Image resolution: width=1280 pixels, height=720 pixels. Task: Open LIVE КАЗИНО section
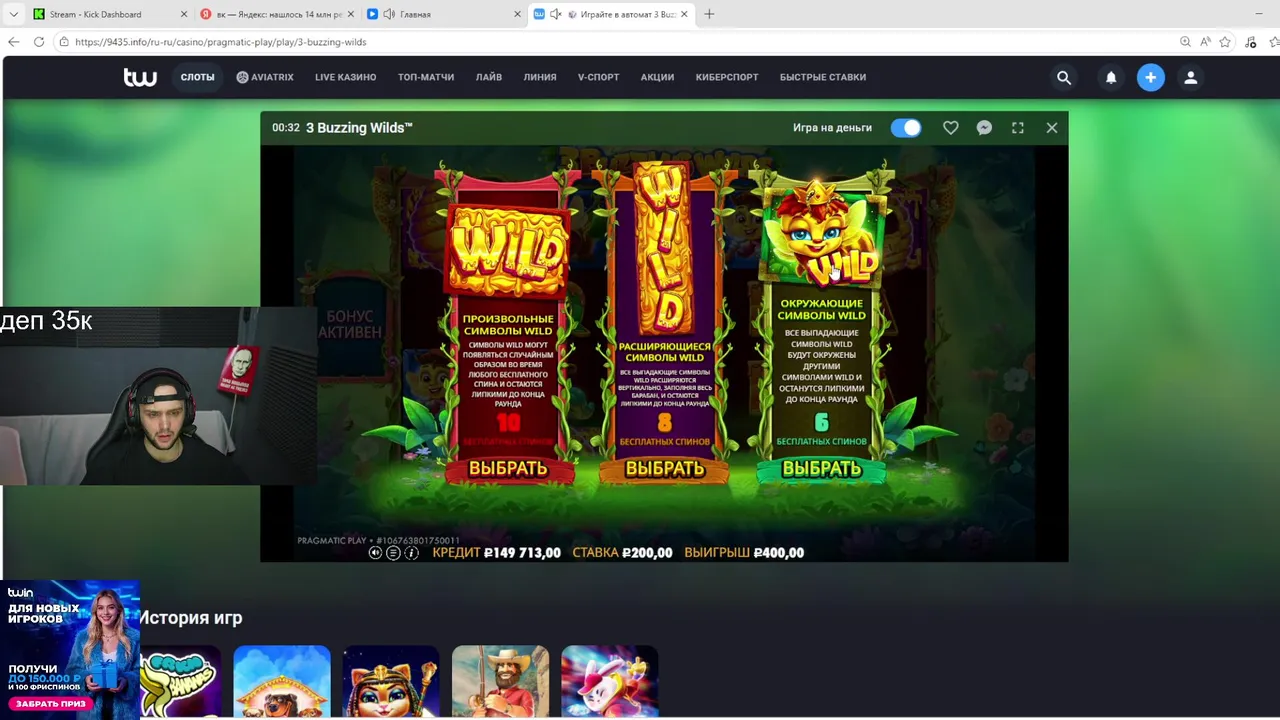[x=345, y=77]
